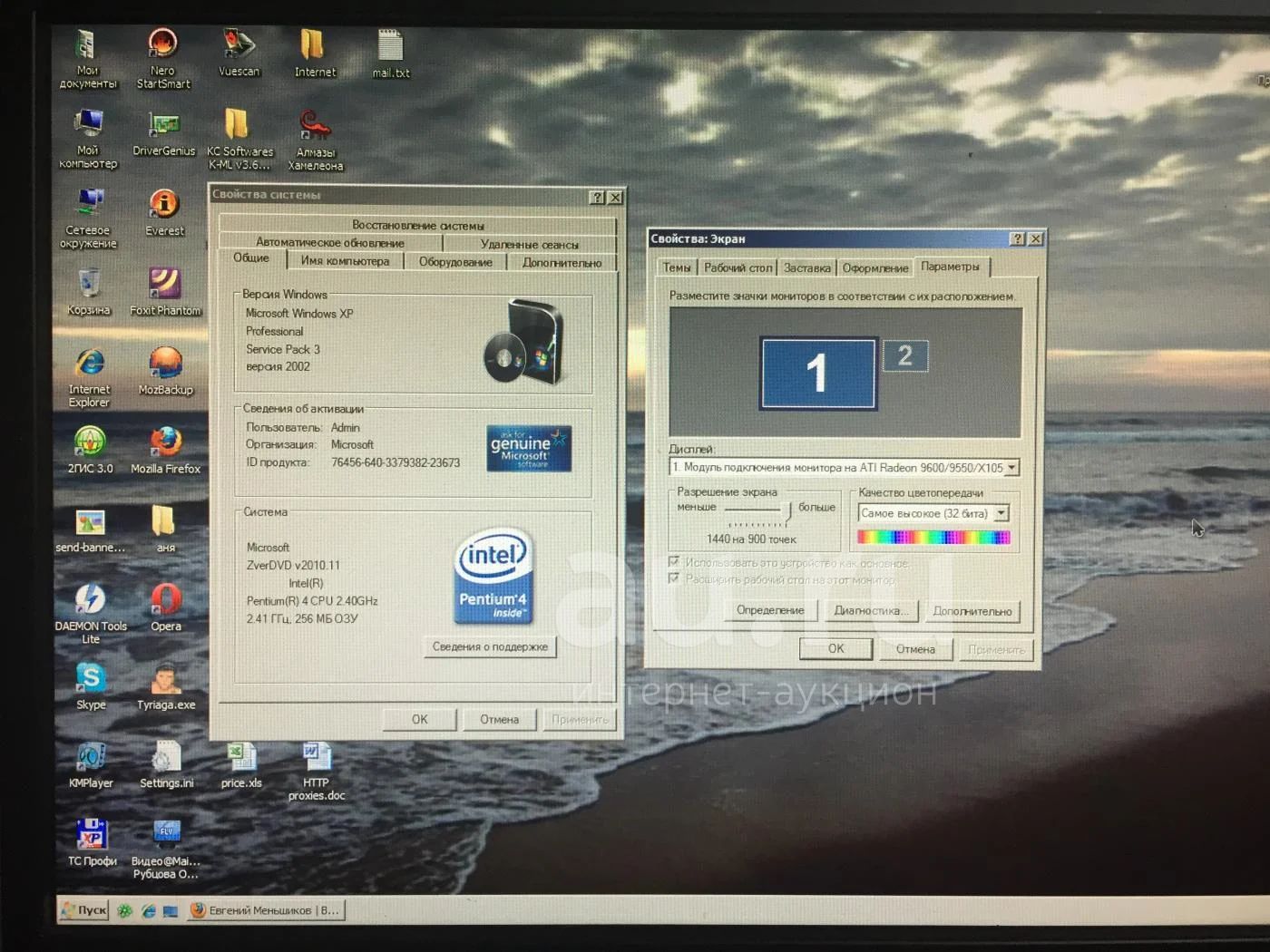The height and width of the screenshot is (952, 1270).
Task: Open the Евгений Меньшиков taskbar window
Action: pyautogui.click(x=265, y=910)
